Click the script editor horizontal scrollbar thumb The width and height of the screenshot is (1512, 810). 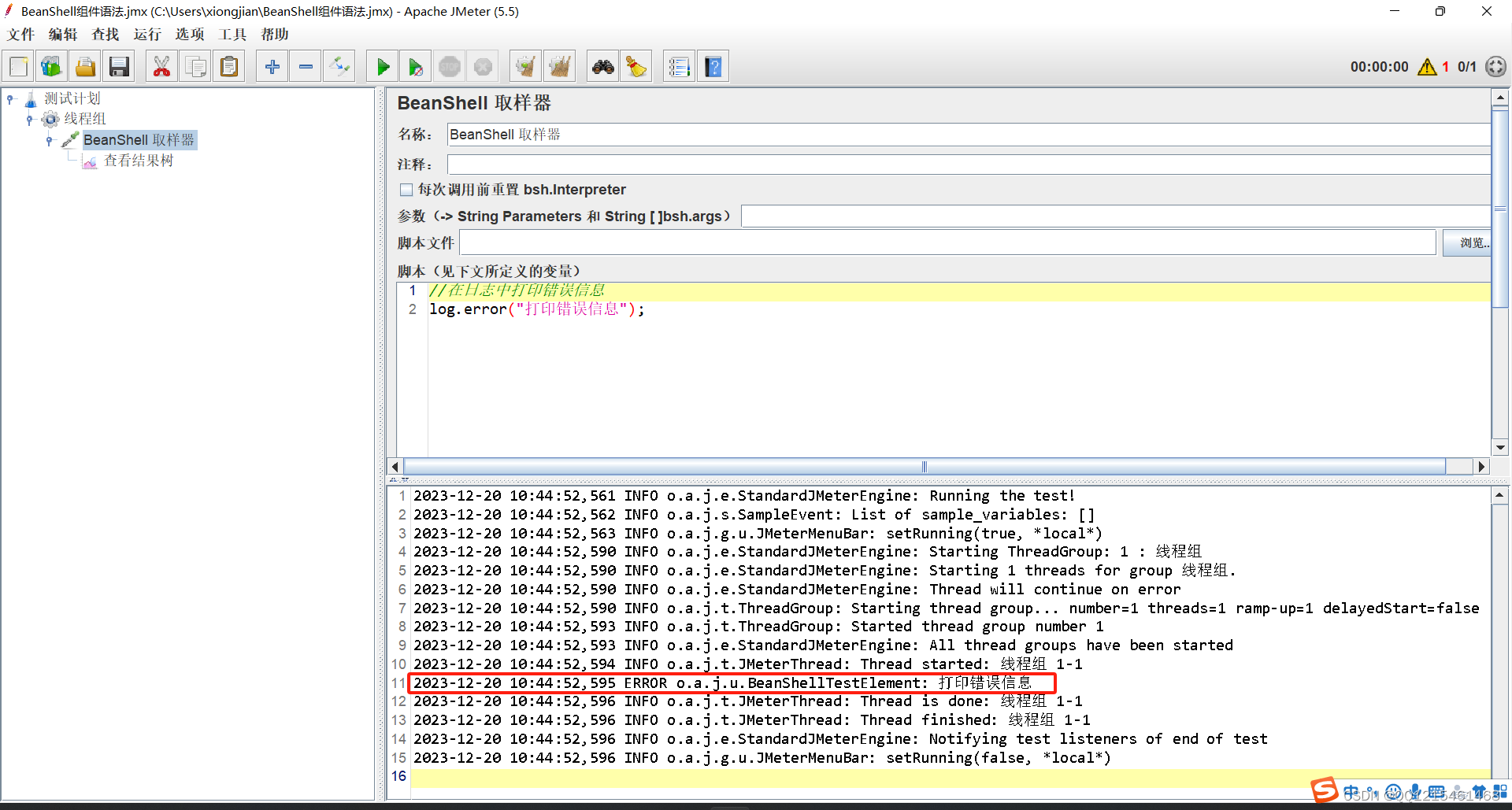point(925,467)
